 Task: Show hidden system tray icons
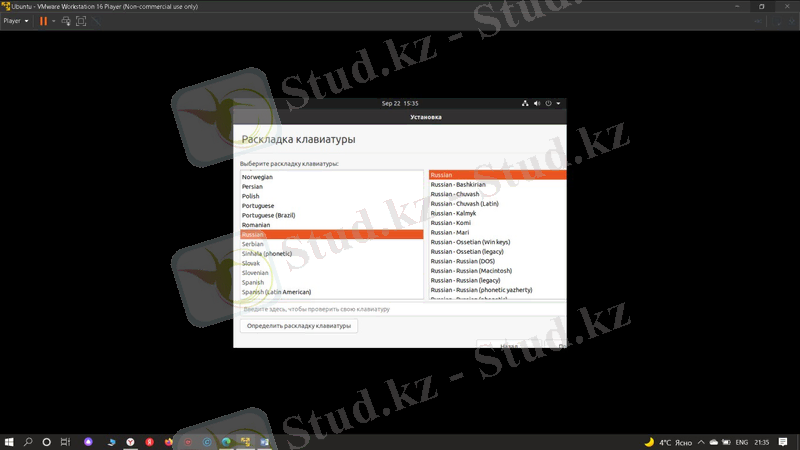[701, 442]
